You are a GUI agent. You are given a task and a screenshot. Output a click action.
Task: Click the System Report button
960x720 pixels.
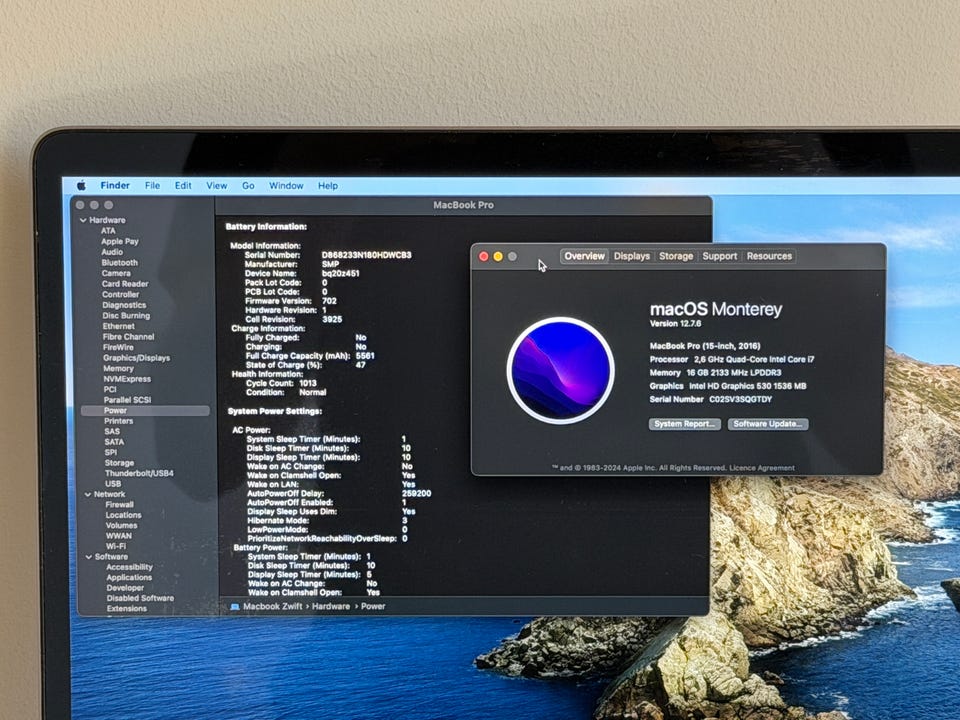pyautogui.click(x=684, y=424)
